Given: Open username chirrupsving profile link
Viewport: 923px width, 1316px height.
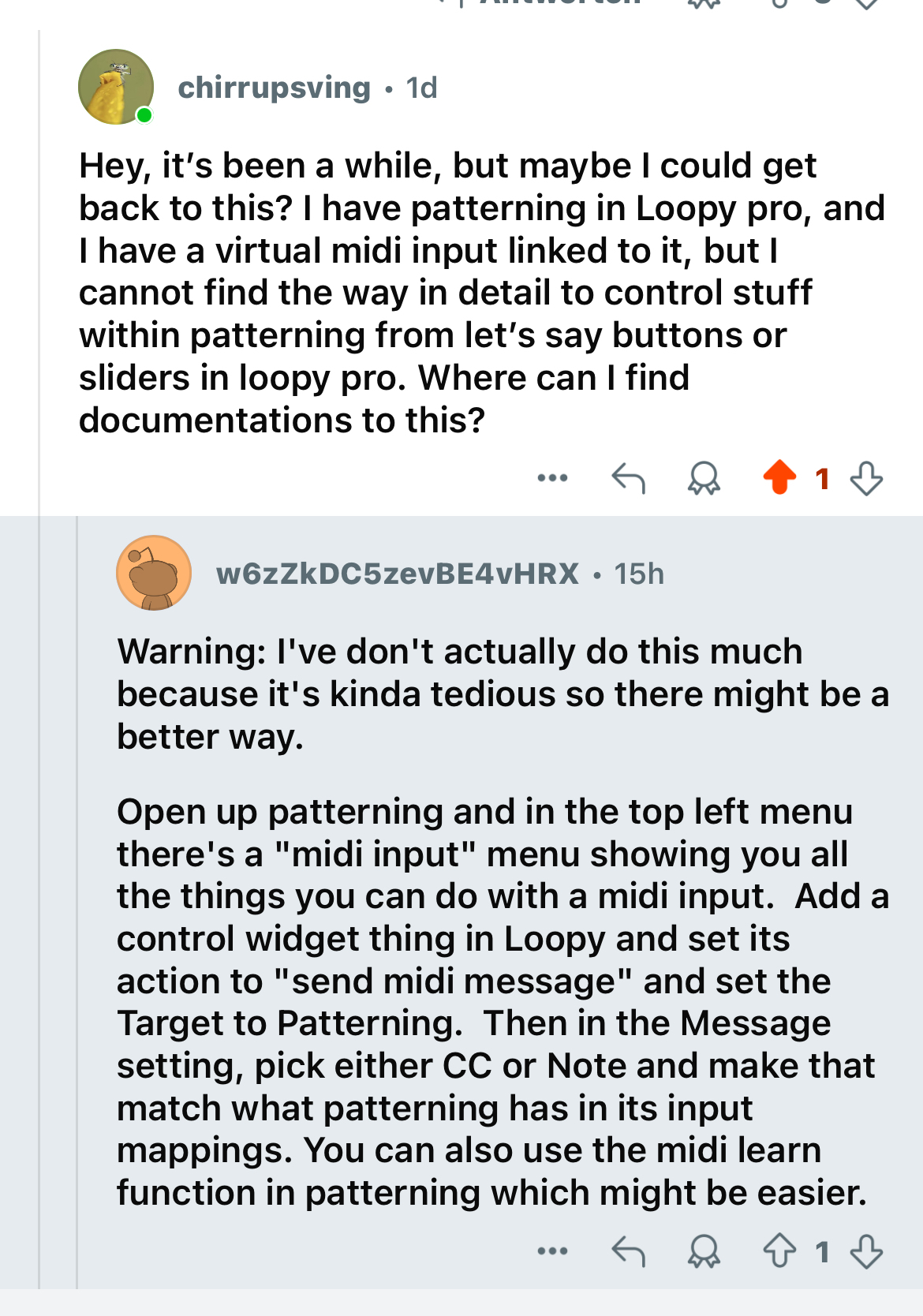Looking at the screenshot, I should pos(275,88).
